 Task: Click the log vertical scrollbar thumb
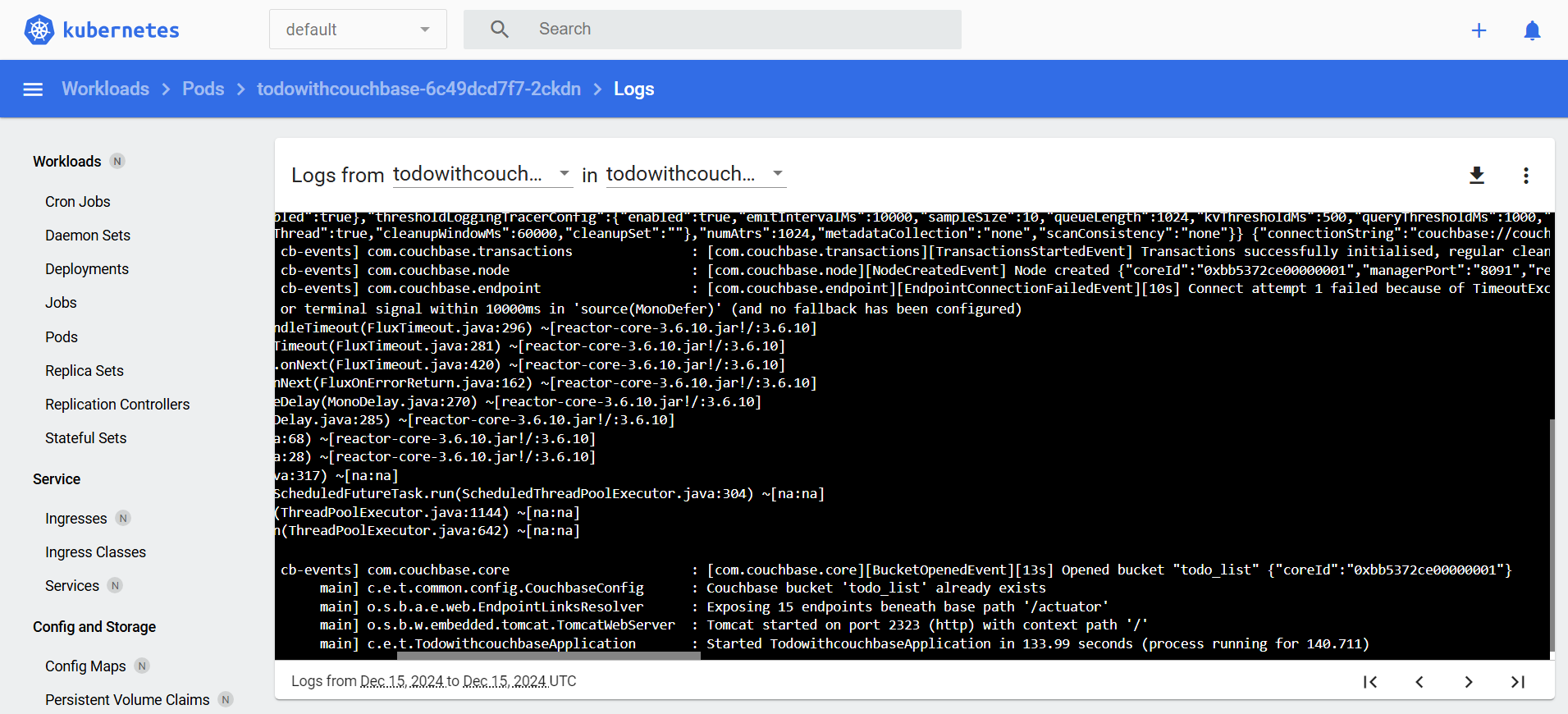pyautogui.click(x=1552, y=535)
